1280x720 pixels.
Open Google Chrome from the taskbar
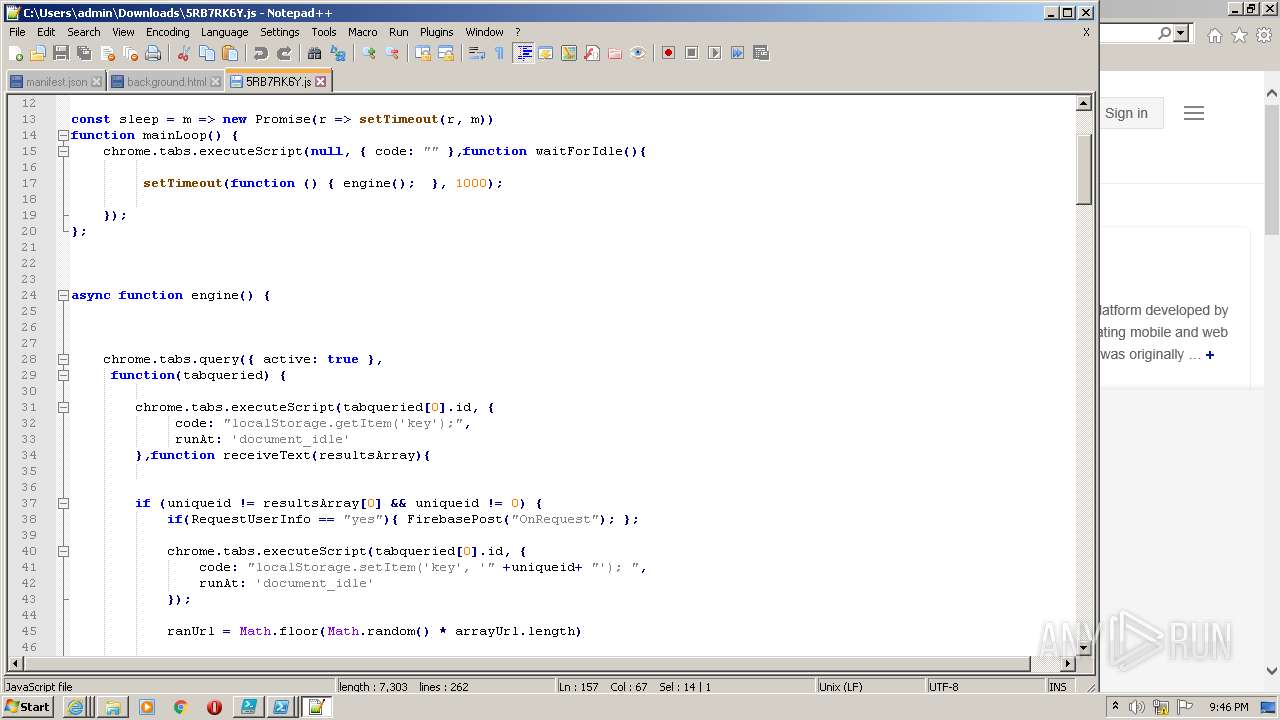[180, 707]
